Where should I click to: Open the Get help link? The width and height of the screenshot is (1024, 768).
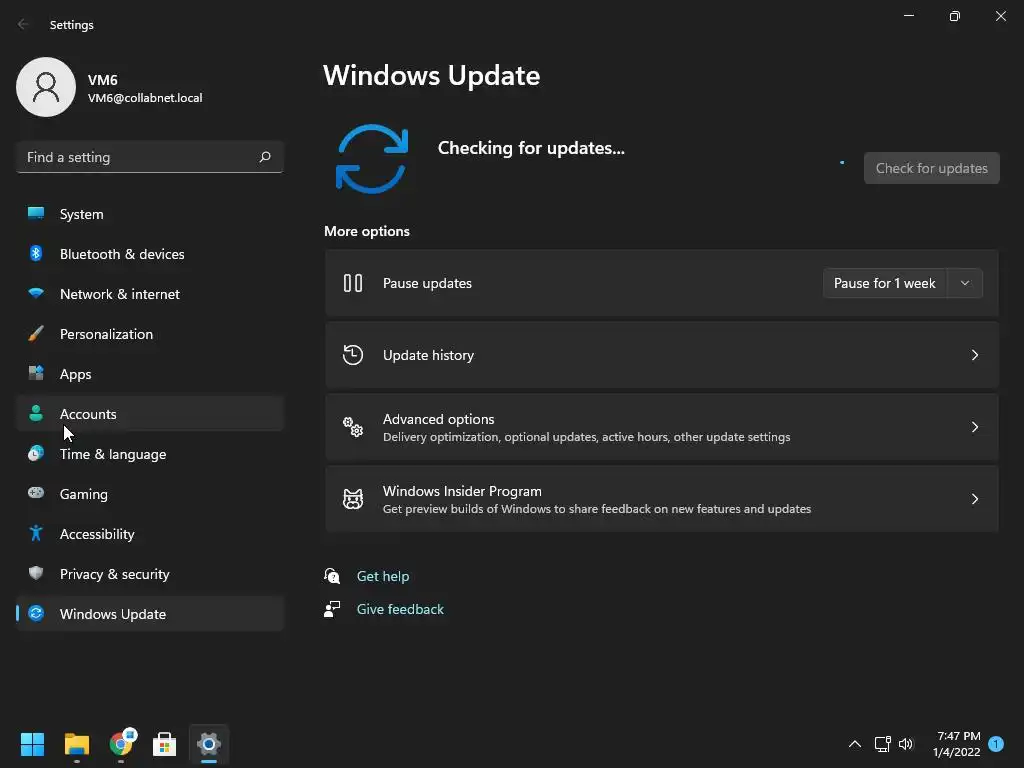click(383, 575)
